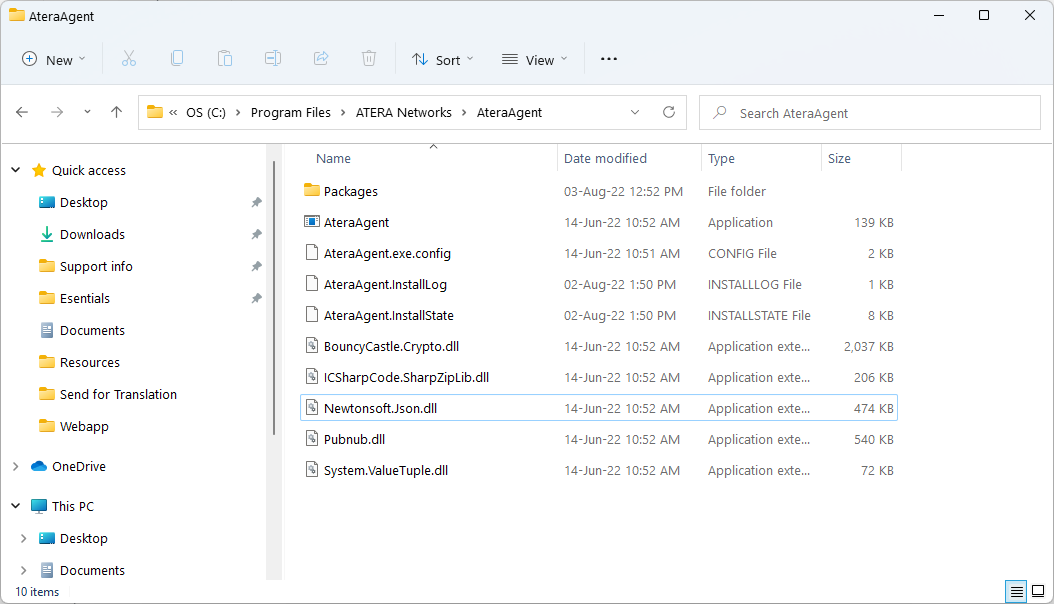Click the Paste clipboard icon
Image resolution: width=1054 pixels, height=604 pixels.
coord(225,58)
